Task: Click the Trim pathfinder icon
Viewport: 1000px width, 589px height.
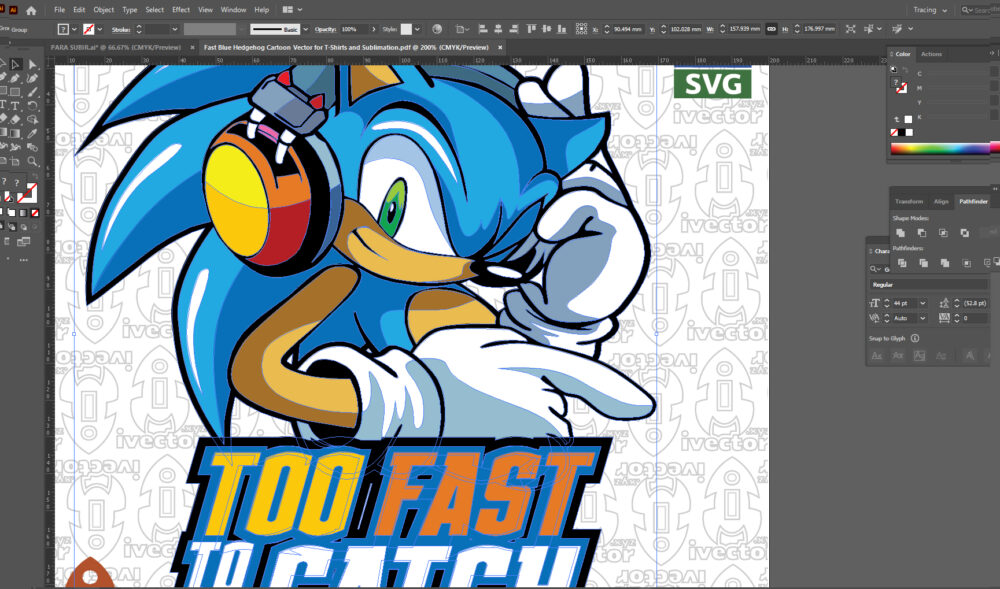Action: pos(923,263)
